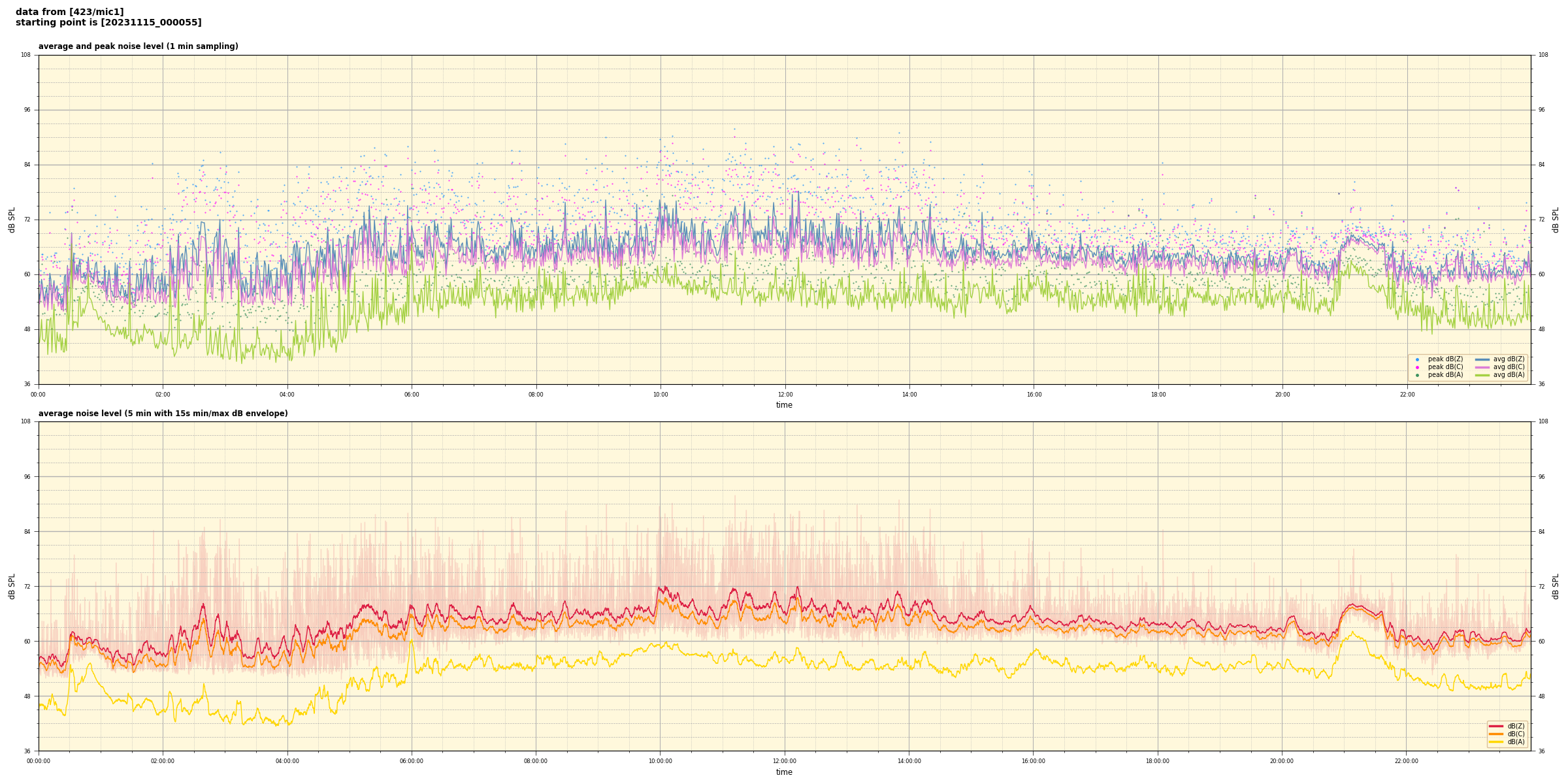Click the bottom chart title about 5 min envelope
This screenshot has width=1568, height=784.
[163, 414]
